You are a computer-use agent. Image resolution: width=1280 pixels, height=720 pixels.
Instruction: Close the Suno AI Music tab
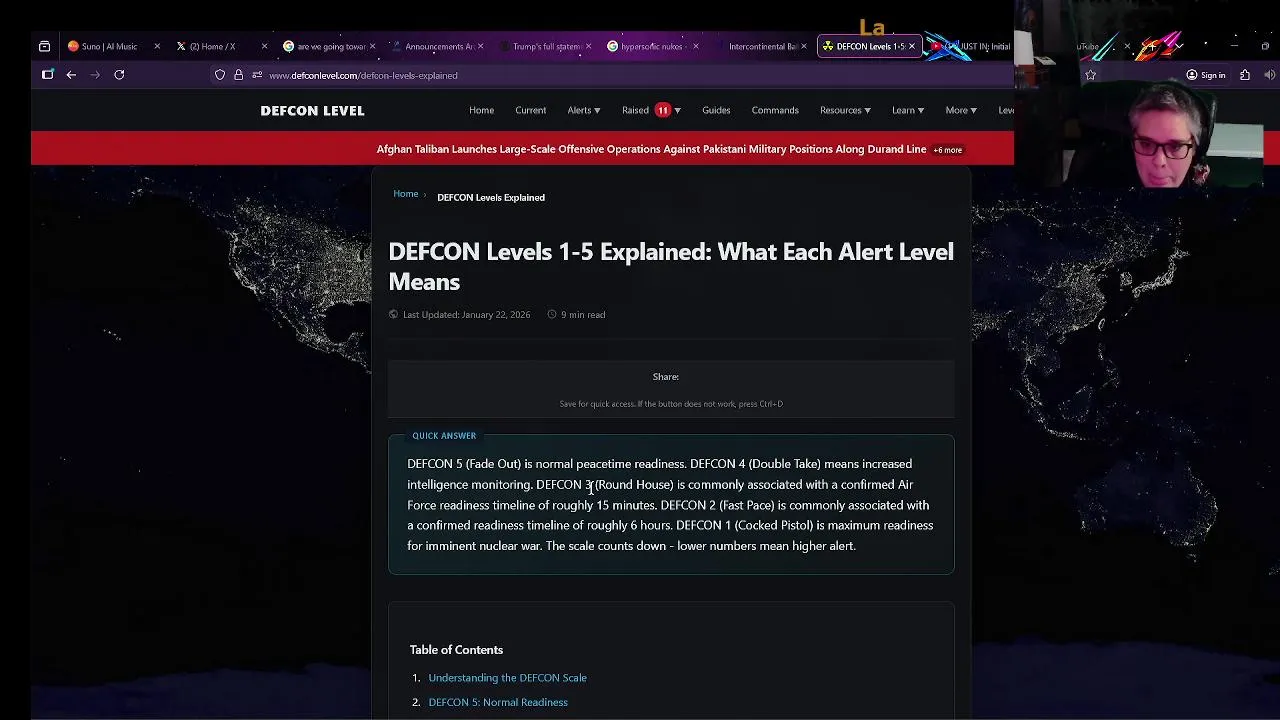(x=157, y=46)
